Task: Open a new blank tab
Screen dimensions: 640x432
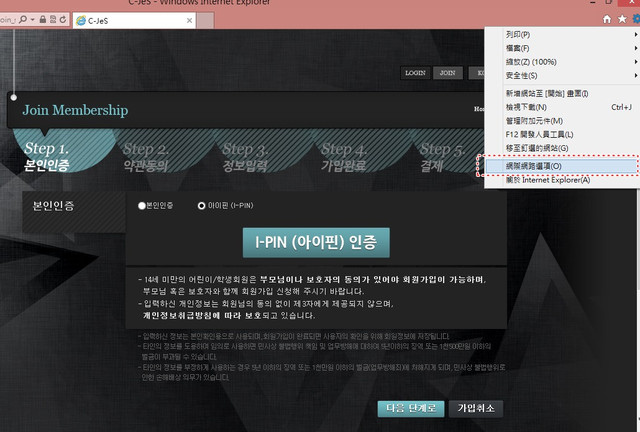Action: click(x=205, y=20)
